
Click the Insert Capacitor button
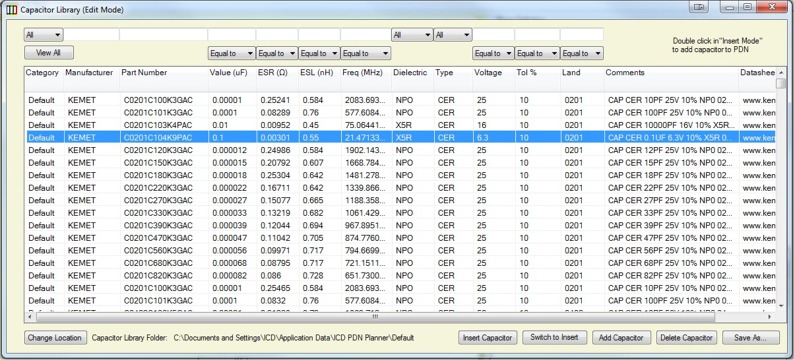click(488, 338)
